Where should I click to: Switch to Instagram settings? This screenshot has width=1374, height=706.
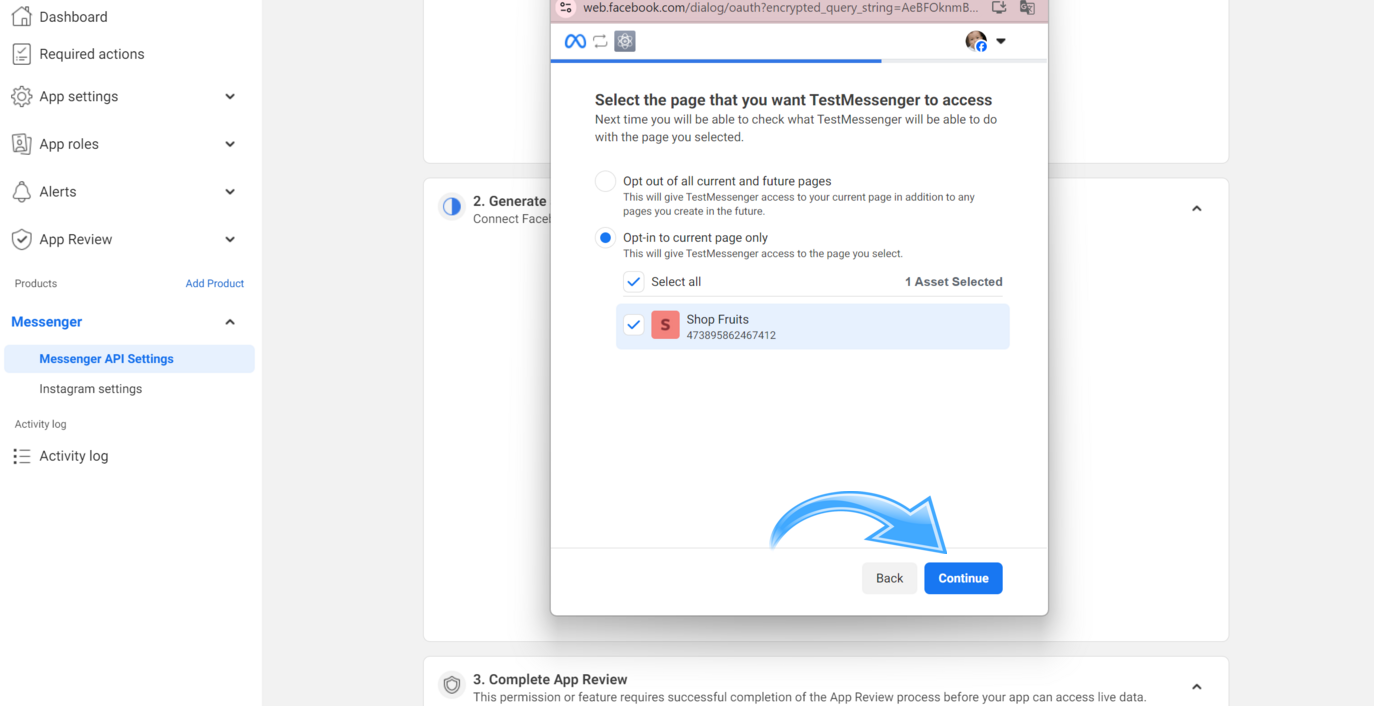[x=90, y=388]
